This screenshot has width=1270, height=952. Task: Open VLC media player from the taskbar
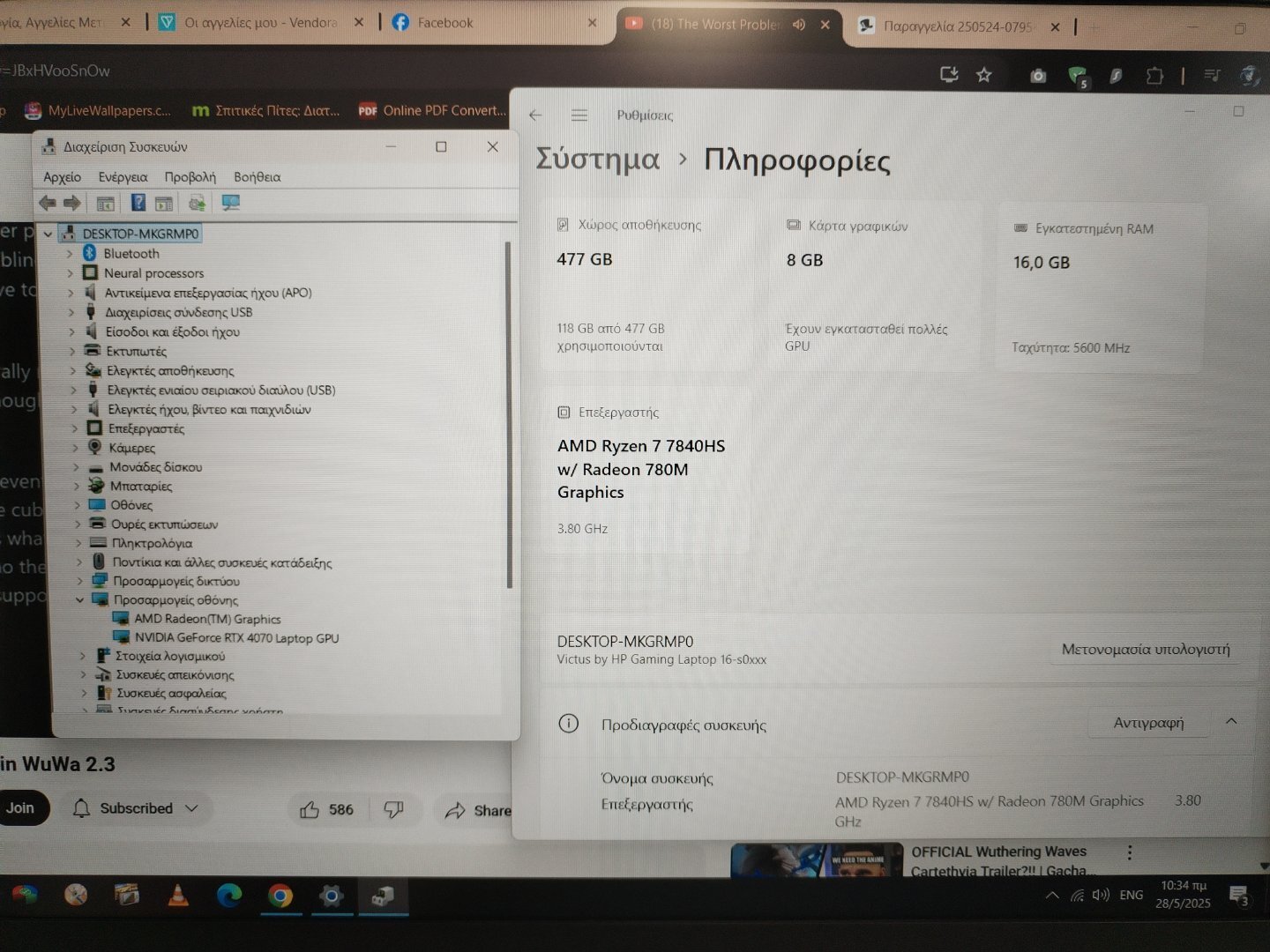[178, 896]
